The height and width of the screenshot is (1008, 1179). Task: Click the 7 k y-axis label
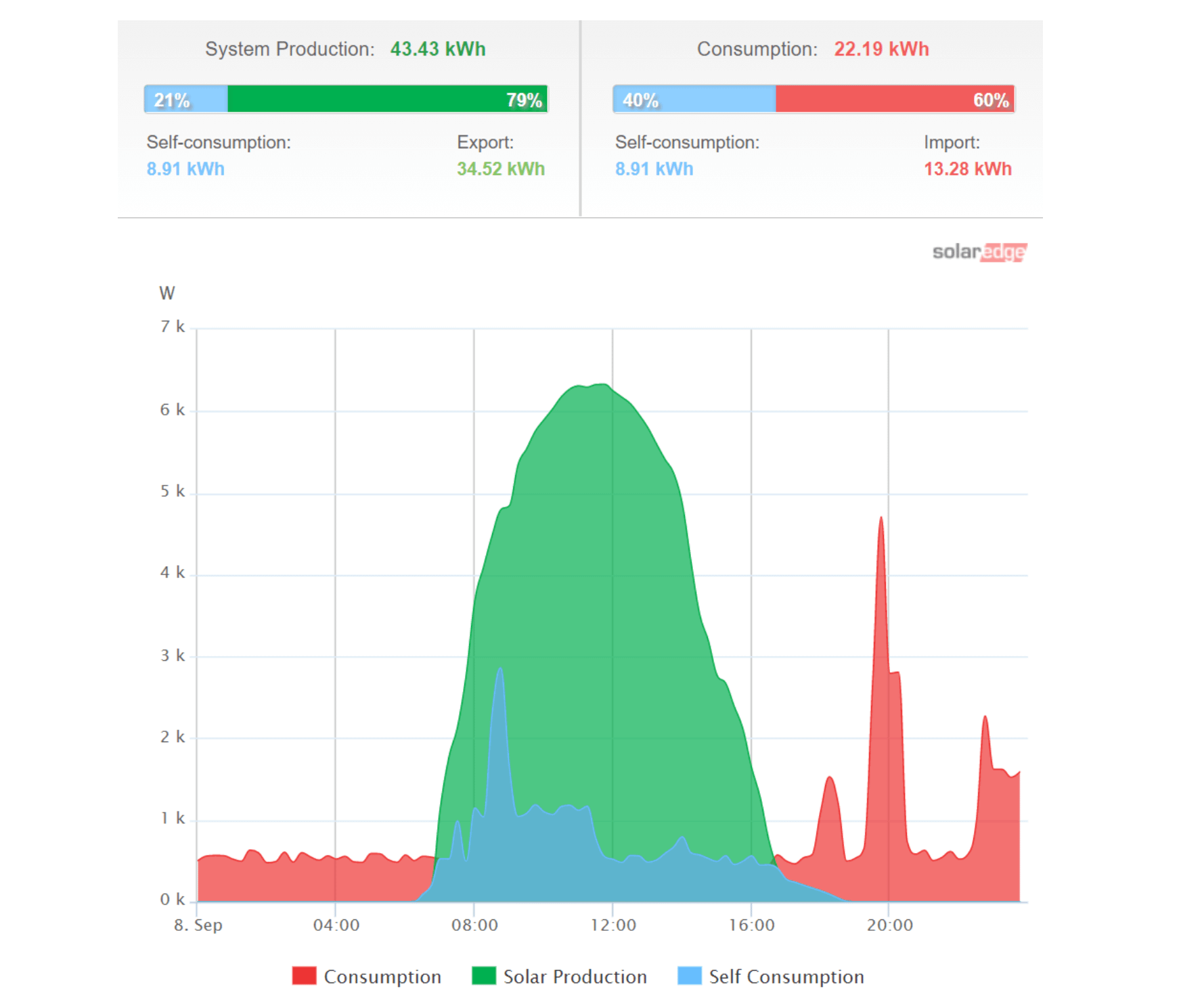[x=173, y=327]
